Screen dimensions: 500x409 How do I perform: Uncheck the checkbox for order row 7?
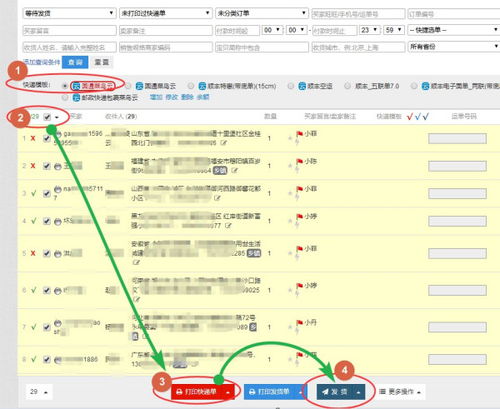(47, 327)
